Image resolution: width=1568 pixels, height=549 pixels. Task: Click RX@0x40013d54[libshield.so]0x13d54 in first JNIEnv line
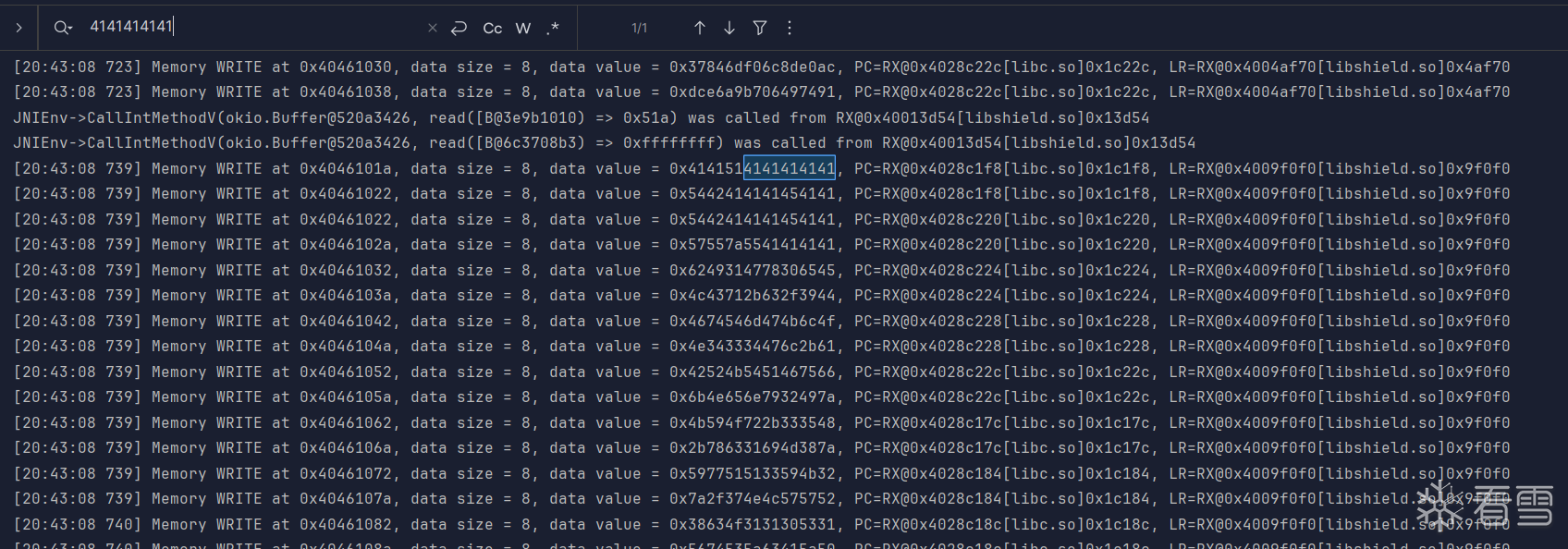pyautogui.click(x=992, y=117)
